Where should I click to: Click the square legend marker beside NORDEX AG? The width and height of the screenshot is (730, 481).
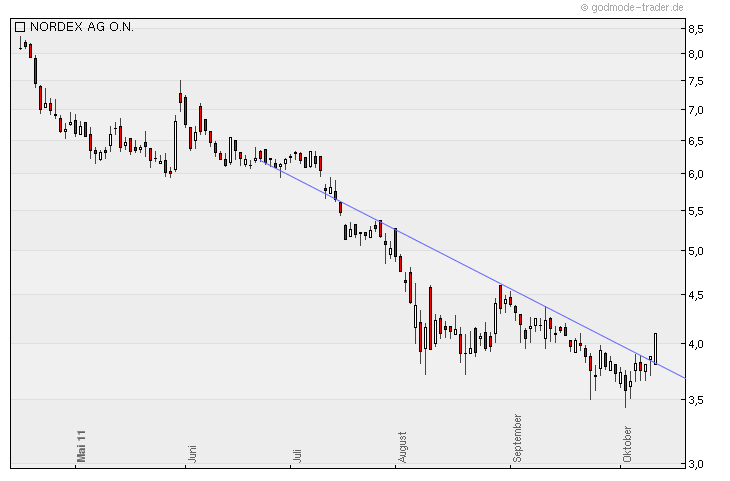click(x=20, y=27)
